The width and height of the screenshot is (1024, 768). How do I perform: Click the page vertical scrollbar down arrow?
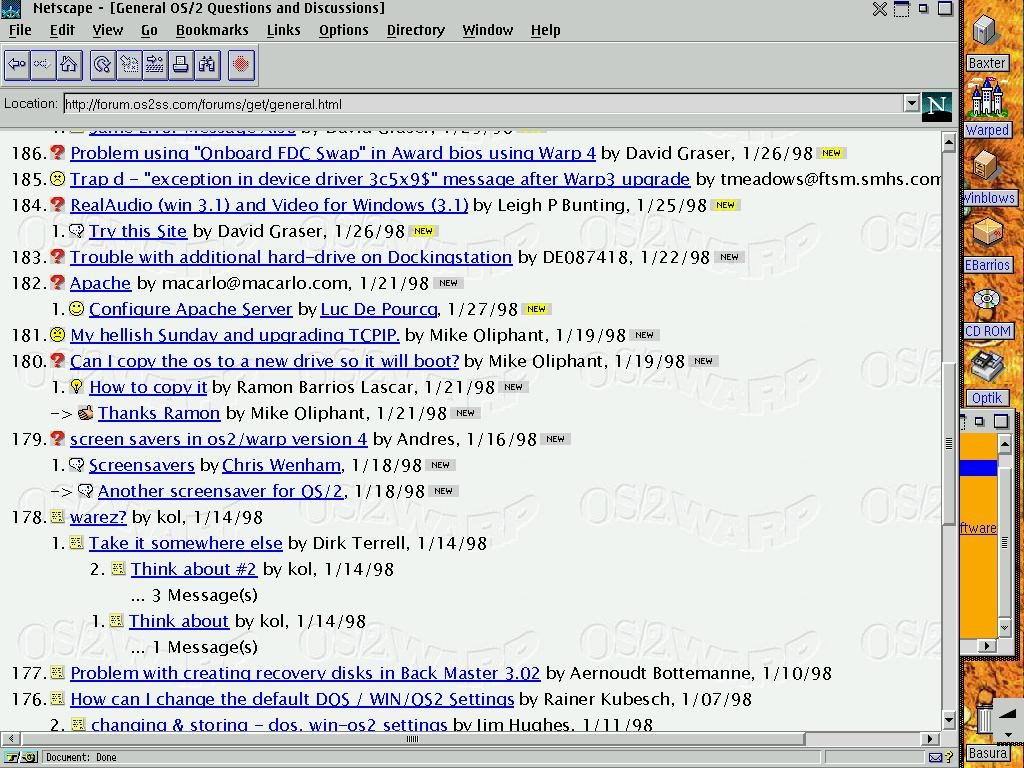[x=950, y=720]
